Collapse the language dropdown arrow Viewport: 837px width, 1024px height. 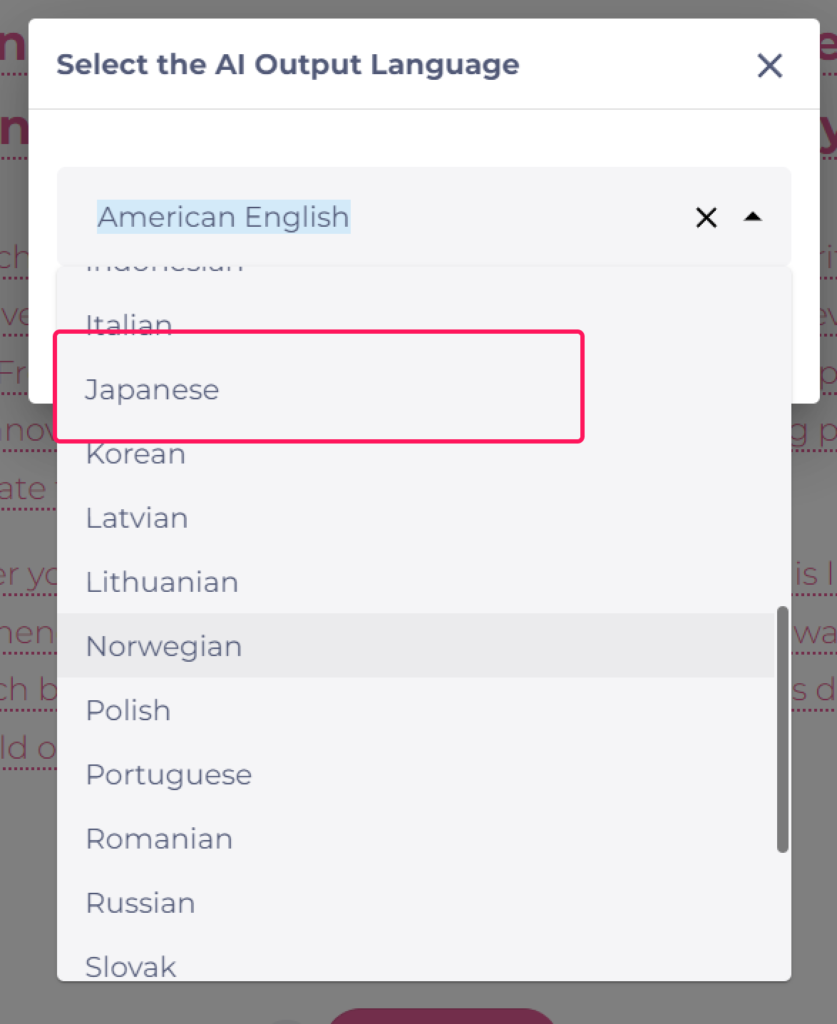coord(753,217)
